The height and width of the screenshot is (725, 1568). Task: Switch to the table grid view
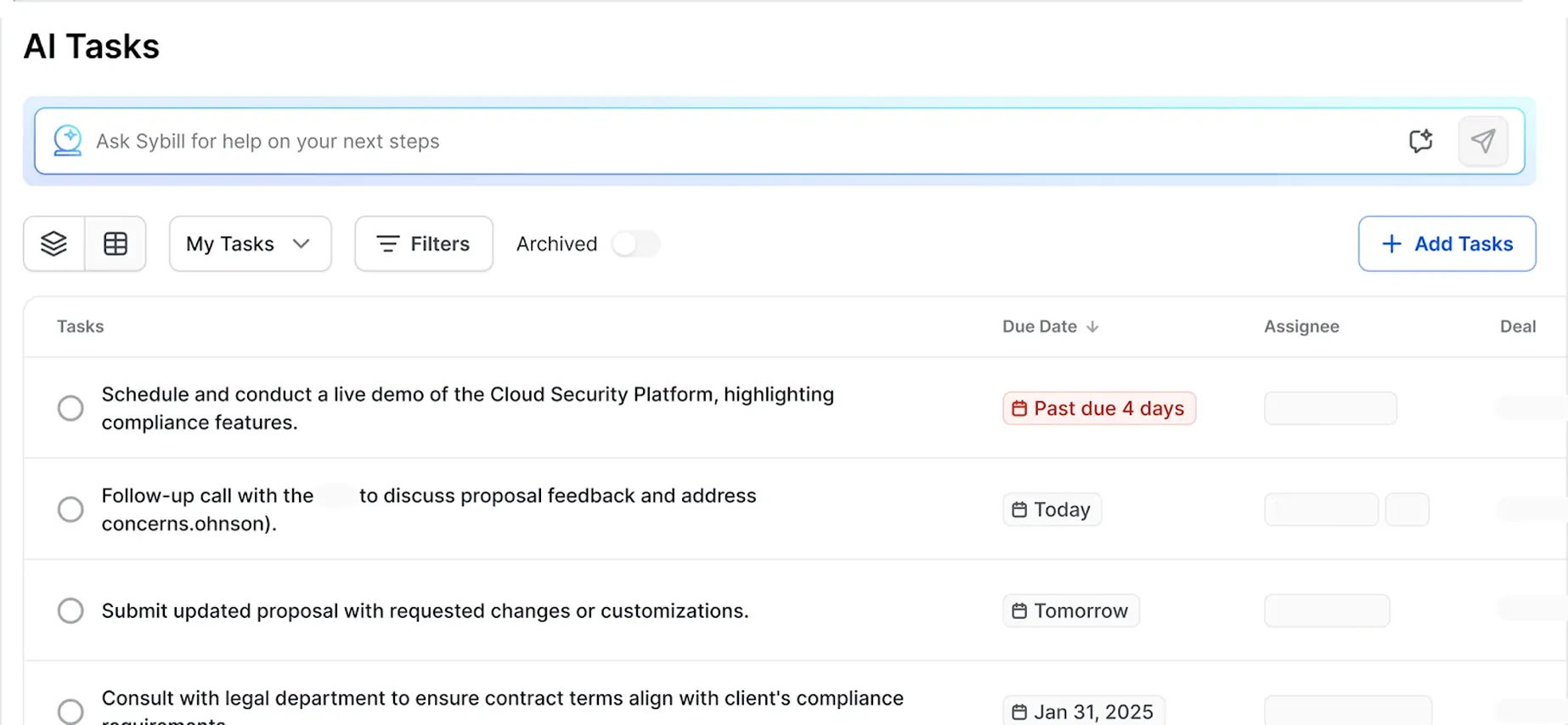116,244
